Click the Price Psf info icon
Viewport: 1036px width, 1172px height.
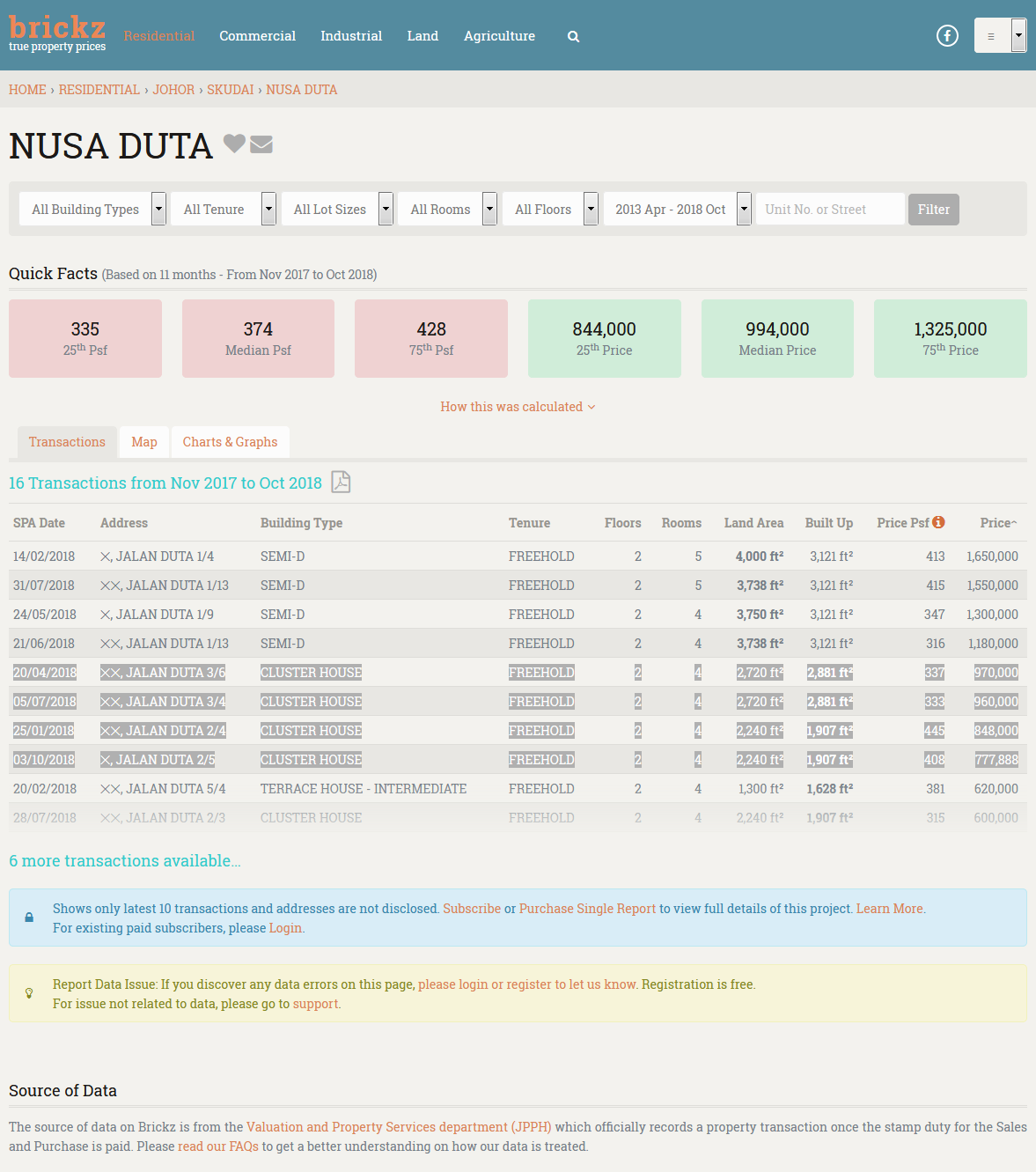939,522
